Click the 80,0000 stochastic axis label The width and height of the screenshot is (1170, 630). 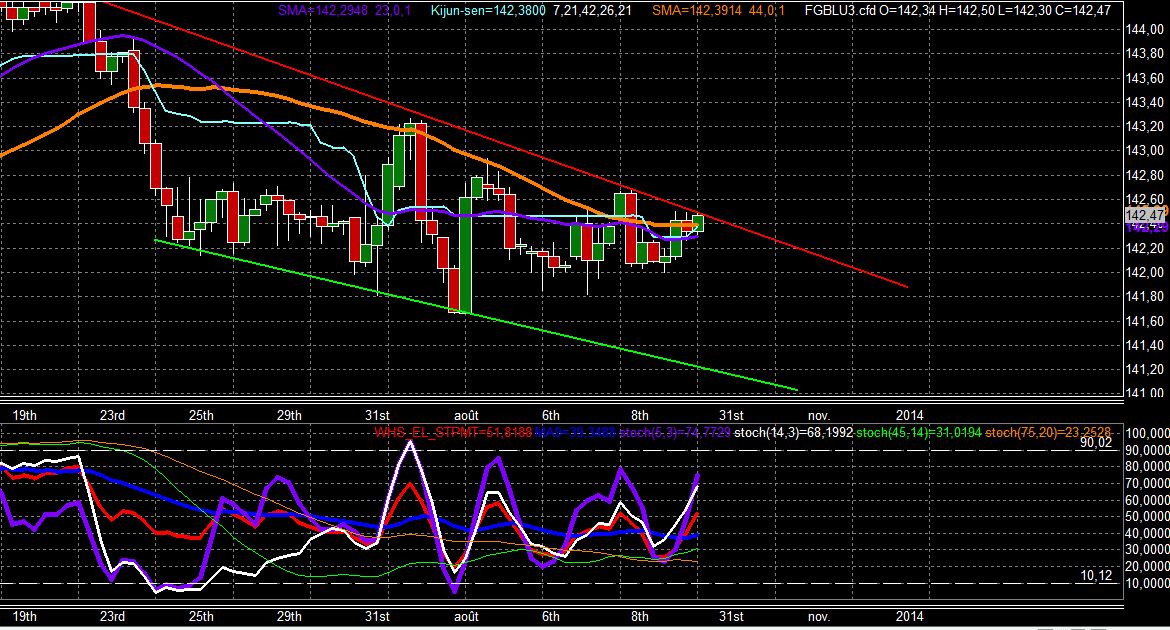1148,467
